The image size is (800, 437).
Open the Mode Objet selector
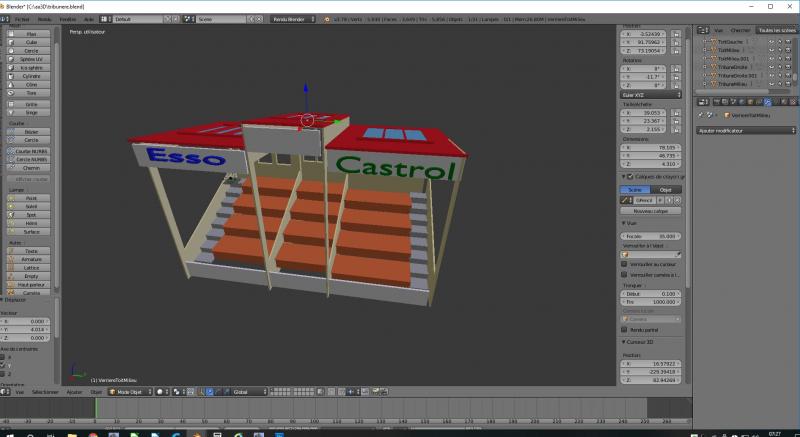click(x=129, y=392)
